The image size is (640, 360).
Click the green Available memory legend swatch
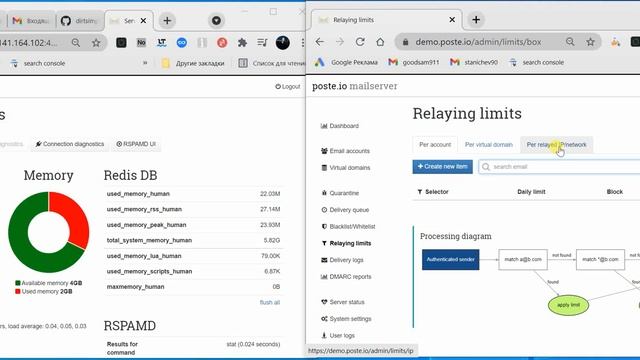(x=18, y=283)
